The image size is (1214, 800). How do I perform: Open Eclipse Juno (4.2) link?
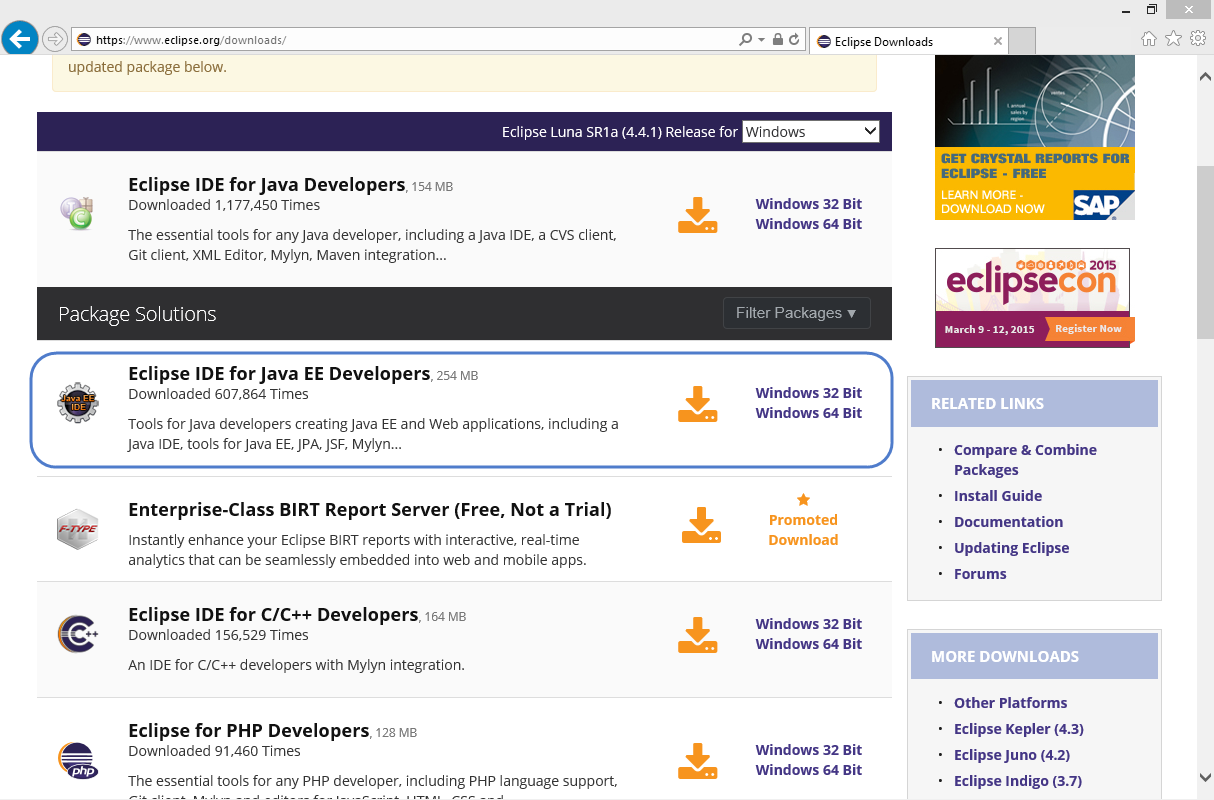[x=1012, y=755]
